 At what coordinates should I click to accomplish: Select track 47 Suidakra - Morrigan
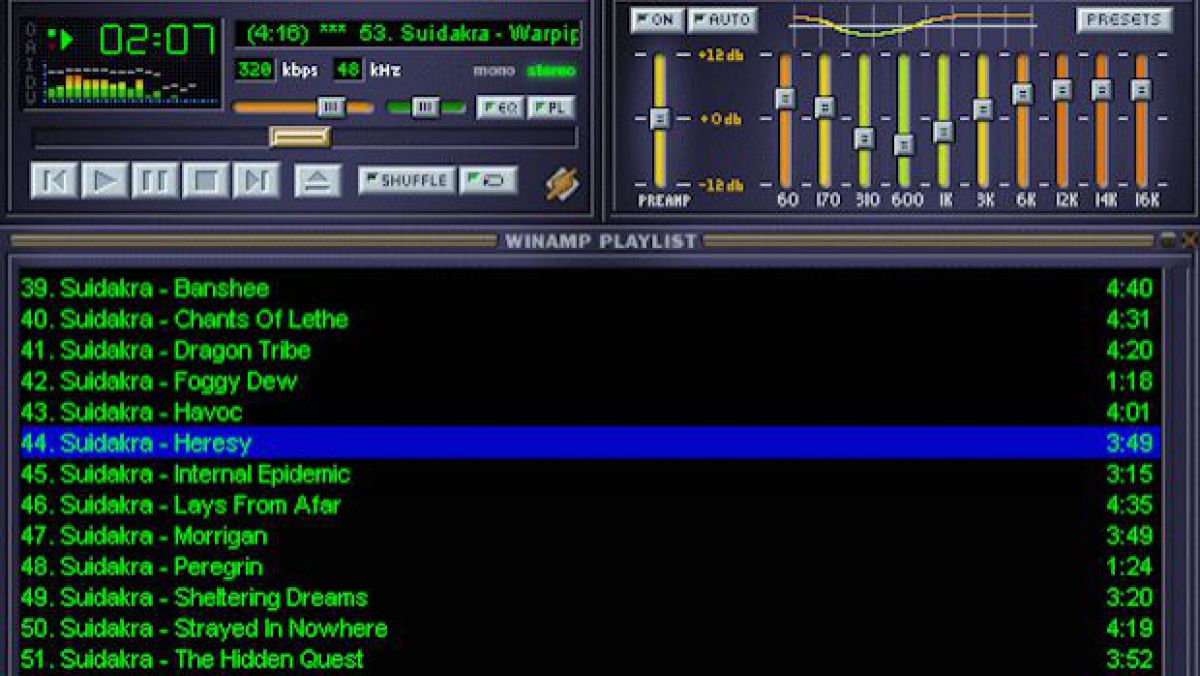[590, 536]
